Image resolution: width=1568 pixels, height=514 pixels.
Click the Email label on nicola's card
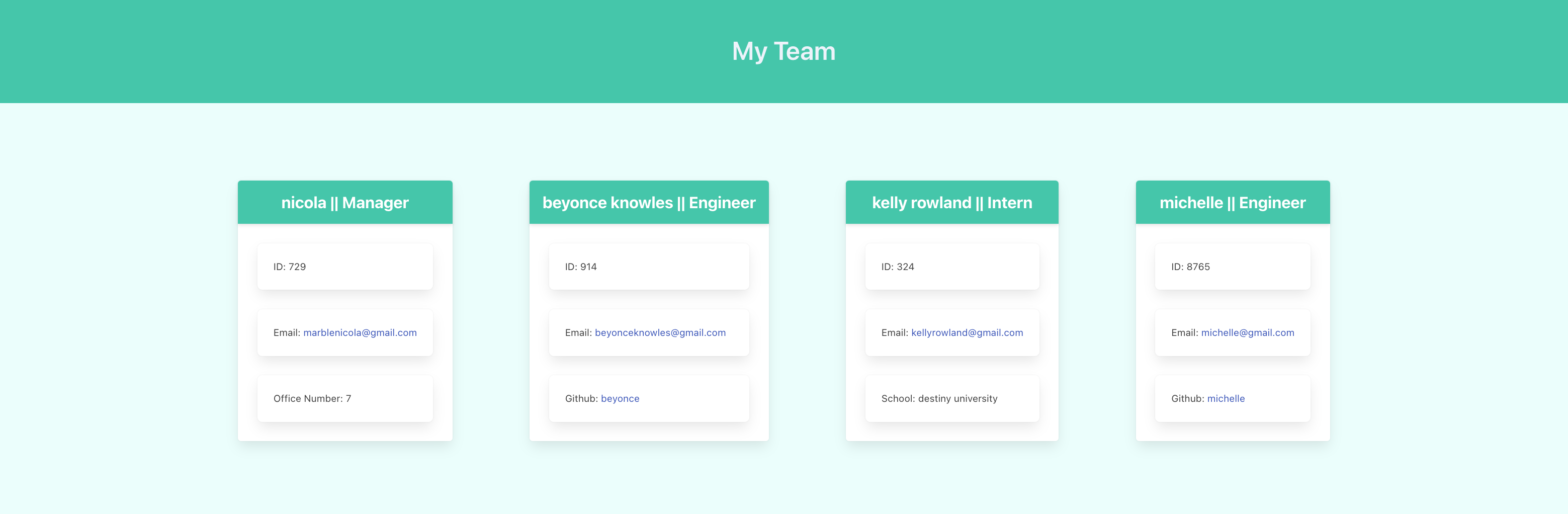286,332
